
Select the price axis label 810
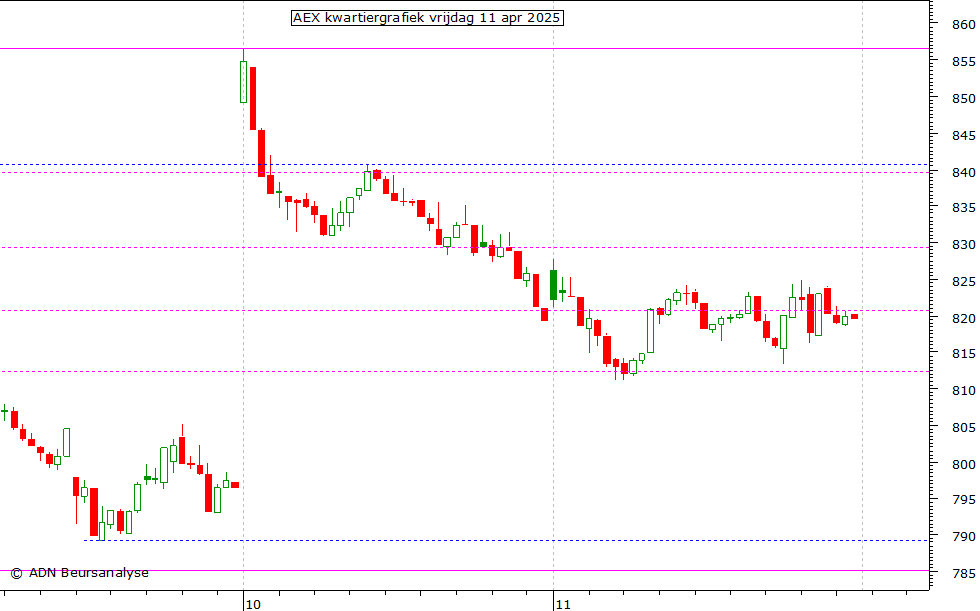point(963,391)
